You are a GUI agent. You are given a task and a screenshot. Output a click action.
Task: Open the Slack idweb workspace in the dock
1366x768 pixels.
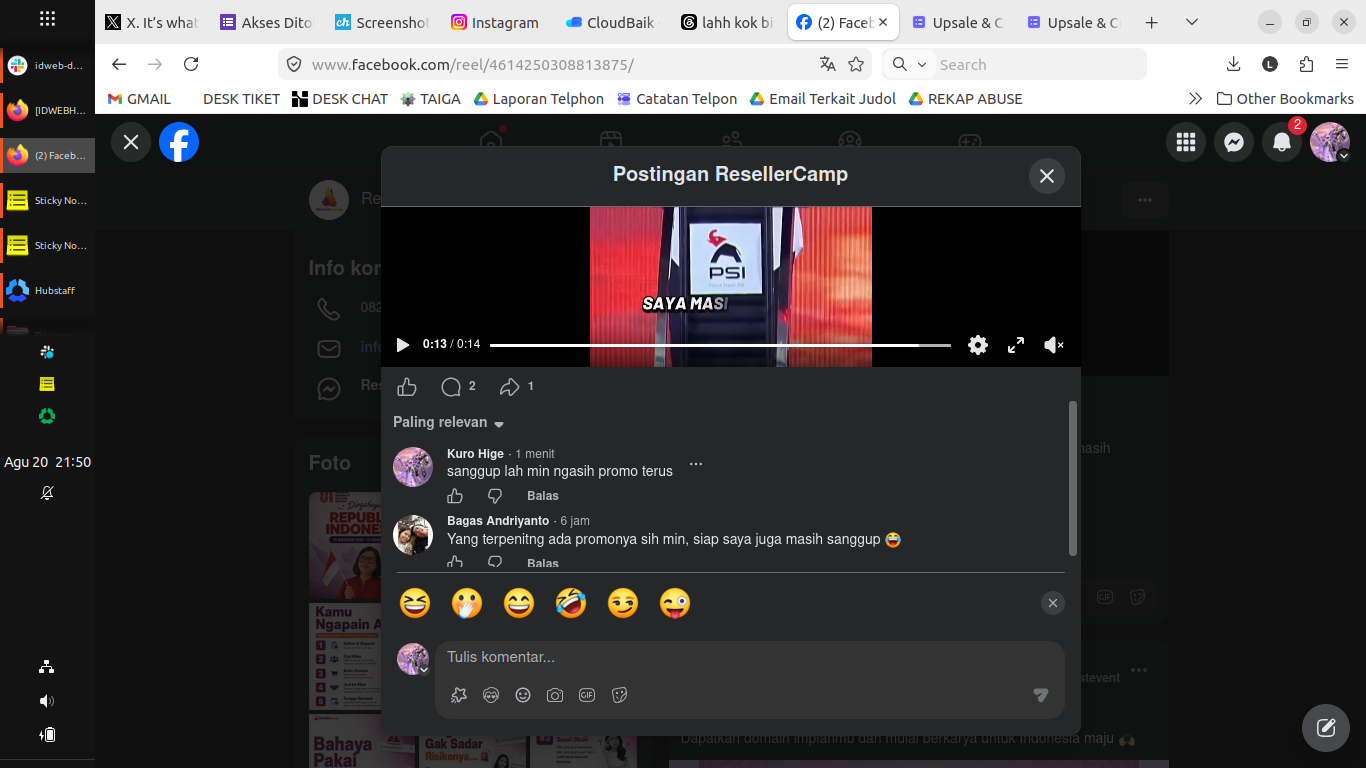(x=48, y=66)
